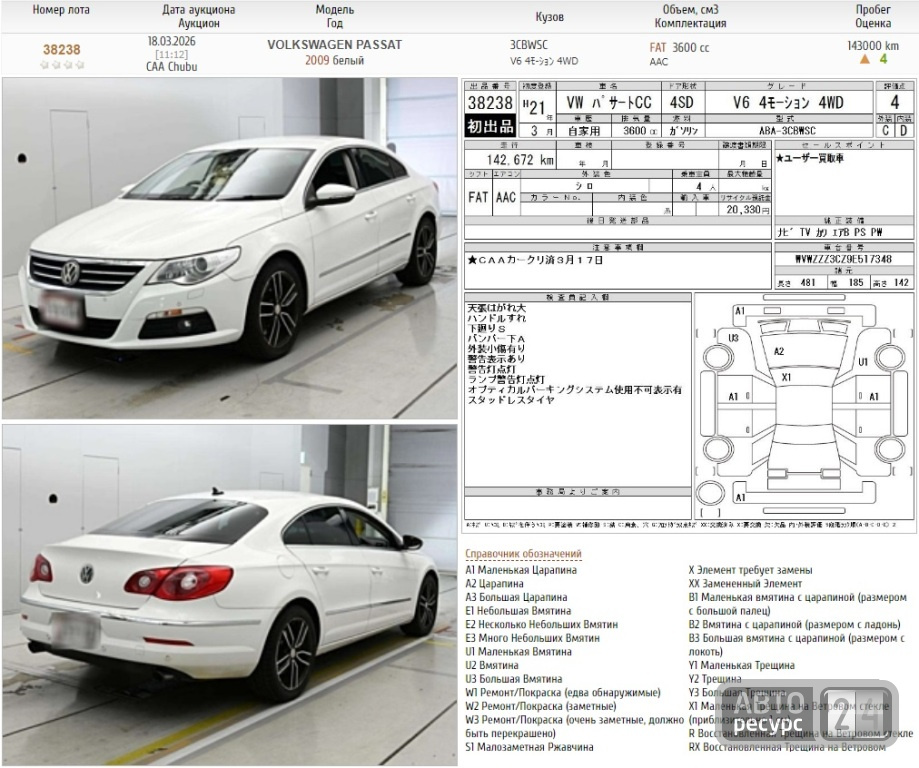Open the Japanese auction sheet image
The image size is (919, 768).
[689, 305]
